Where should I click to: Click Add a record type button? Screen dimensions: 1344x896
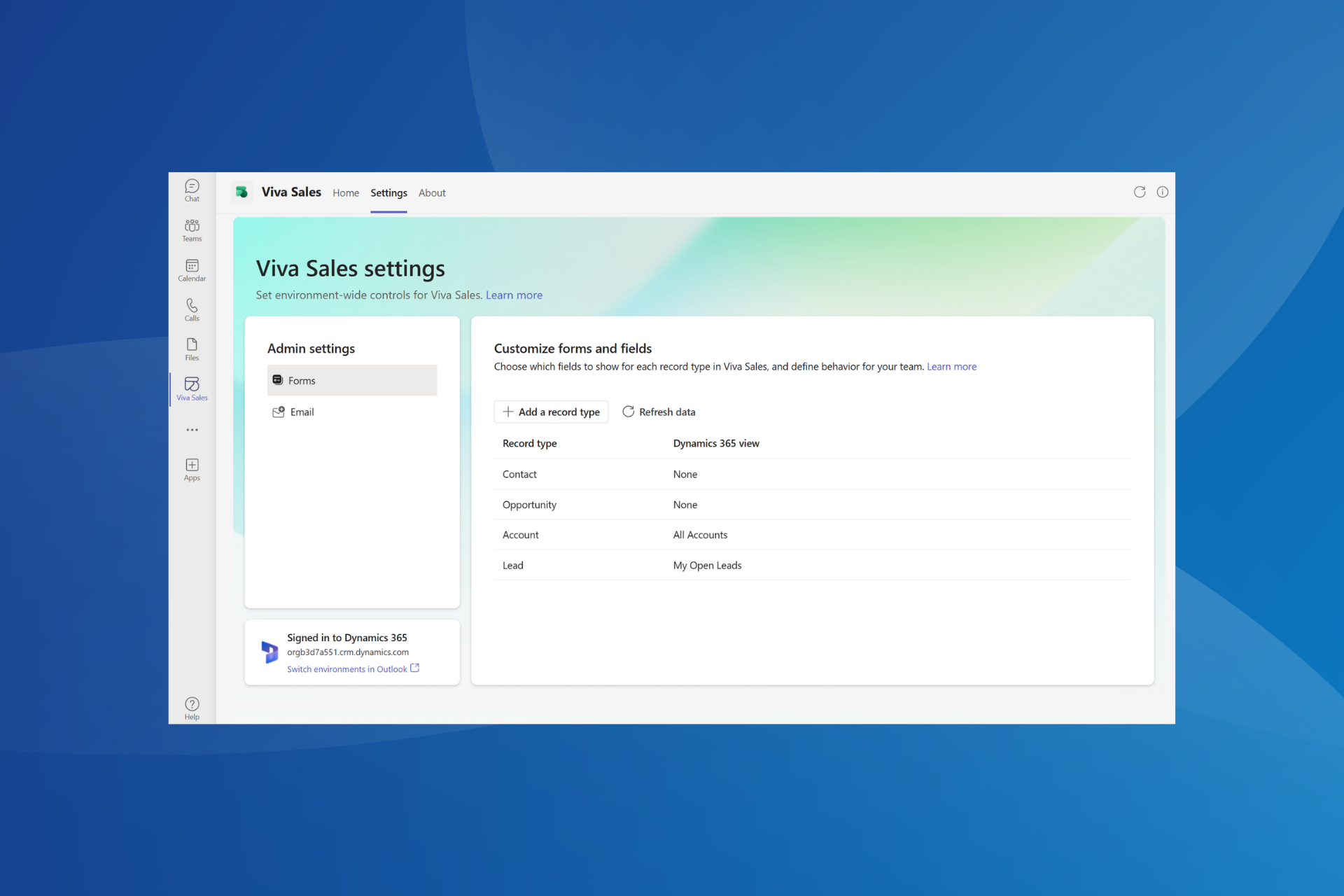[551, 411]
